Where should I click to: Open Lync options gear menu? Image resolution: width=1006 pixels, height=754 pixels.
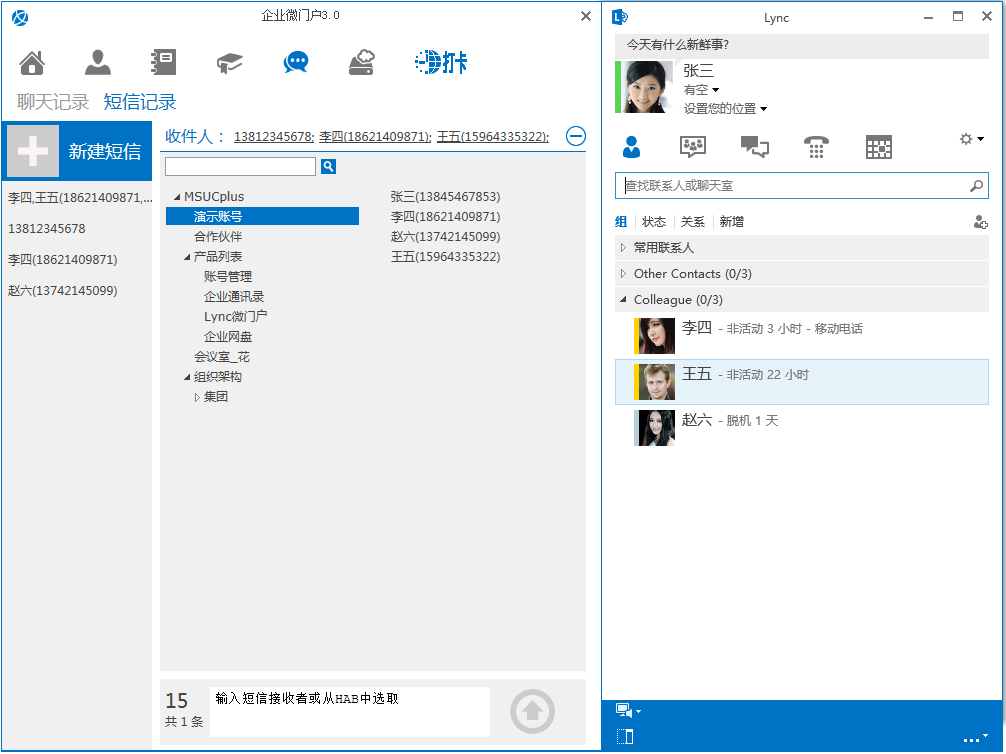[971, 139]
